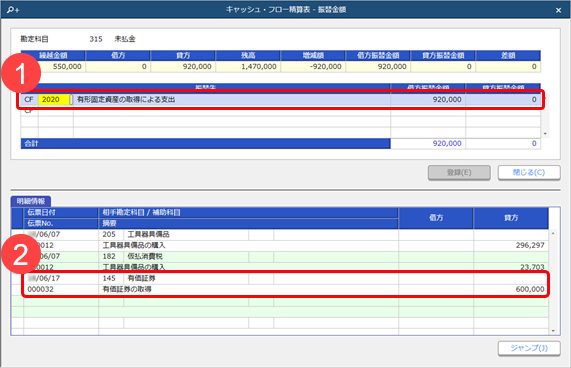Viewport: 571px width, 368px height.
Task: Click the 閉じる(C) button
Action: click(529, 173)
